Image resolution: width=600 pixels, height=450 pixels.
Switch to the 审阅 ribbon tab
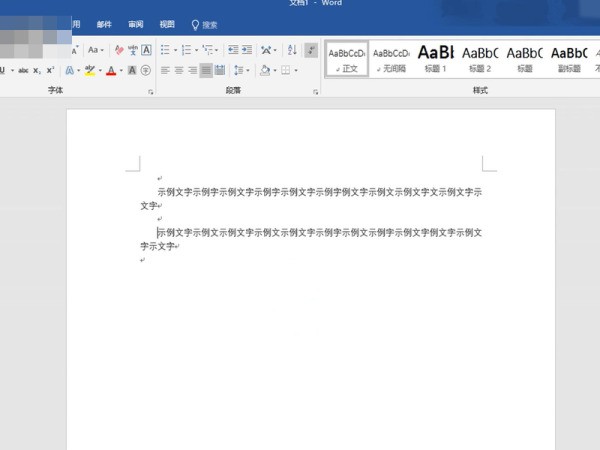click(x=136, y=25)
